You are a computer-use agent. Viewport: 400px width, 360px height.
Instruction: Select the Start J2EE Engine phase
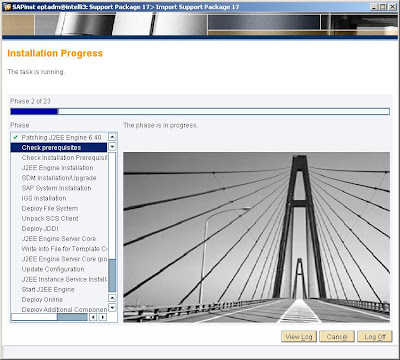coord(48,289)
